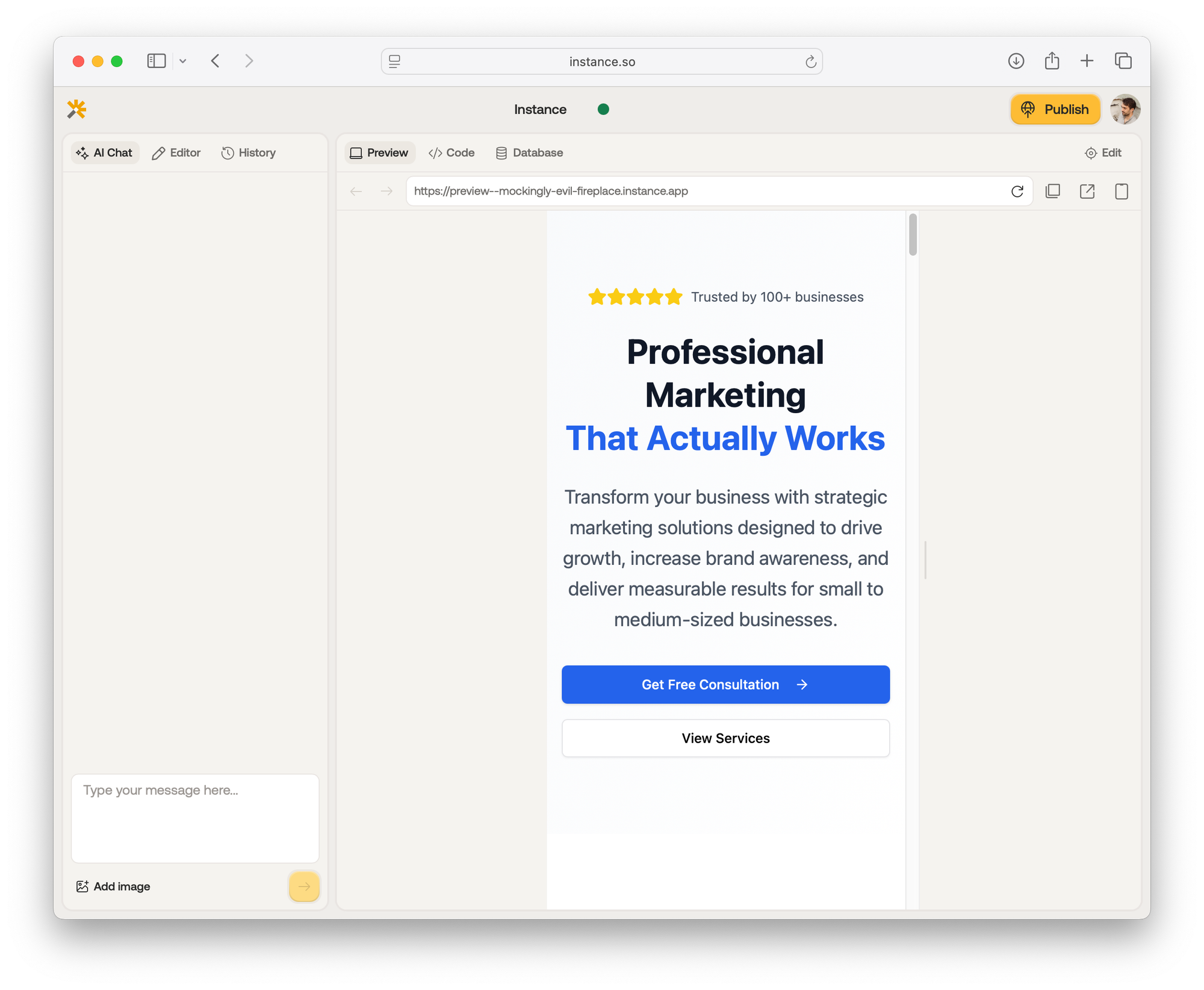Switch to the History tab
Screen dimensions: 1204x990
249,153
